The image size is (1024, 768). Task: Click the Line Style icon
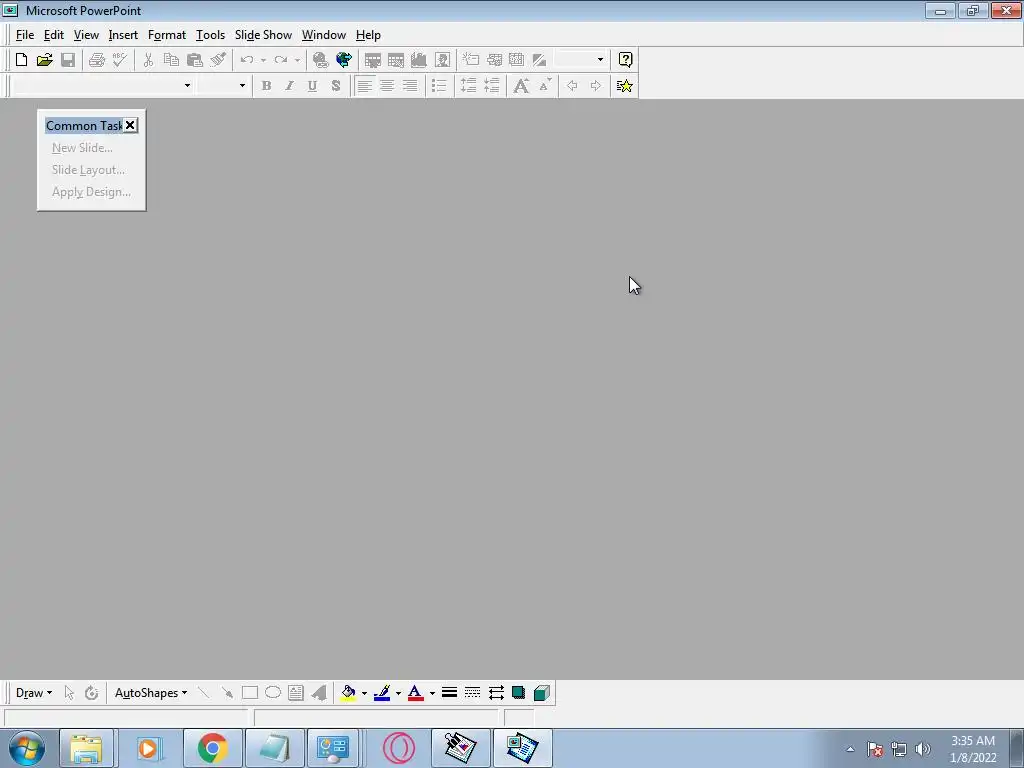point(449,693)
